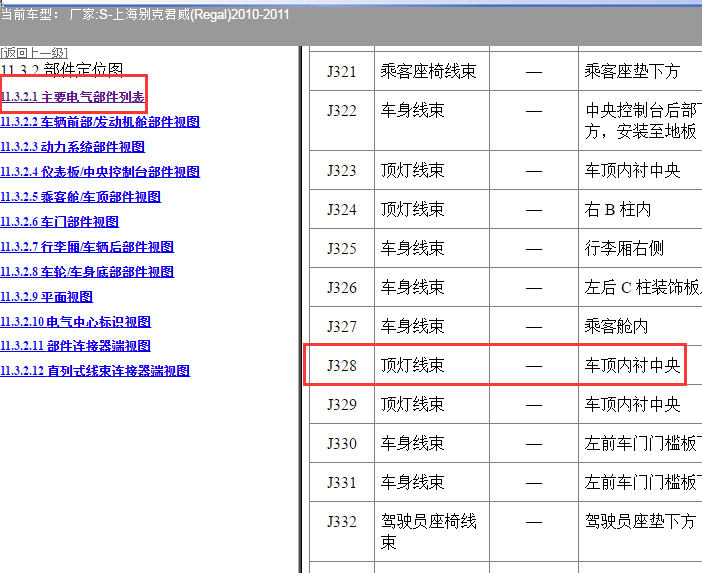Click 车身线束 in J327 row

click(x=412, y=326)
